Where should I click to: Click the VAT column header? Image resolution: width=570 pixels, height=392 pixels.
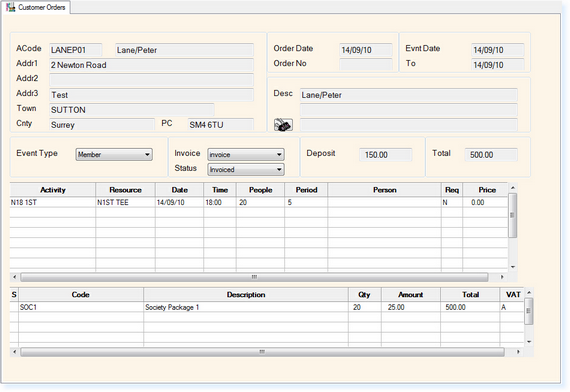[513, 295]
